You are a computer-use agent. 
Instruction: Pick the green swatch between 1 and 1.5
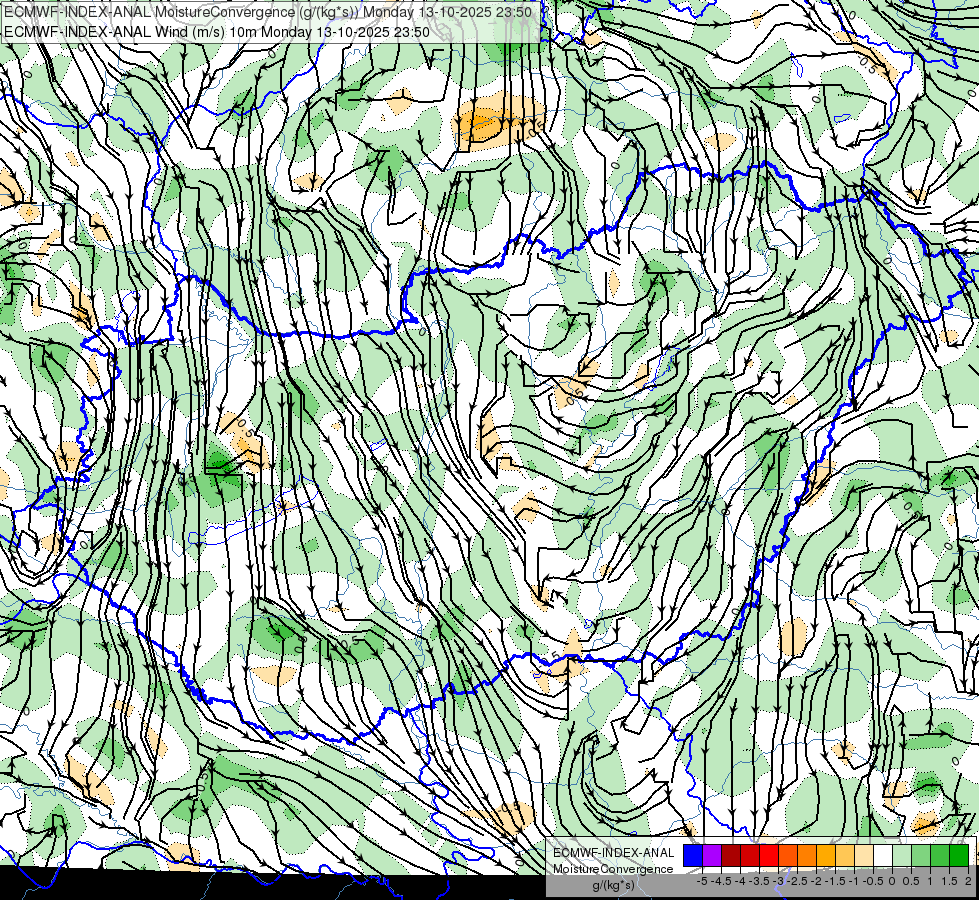pyautogui.click(x=940, y=856)
